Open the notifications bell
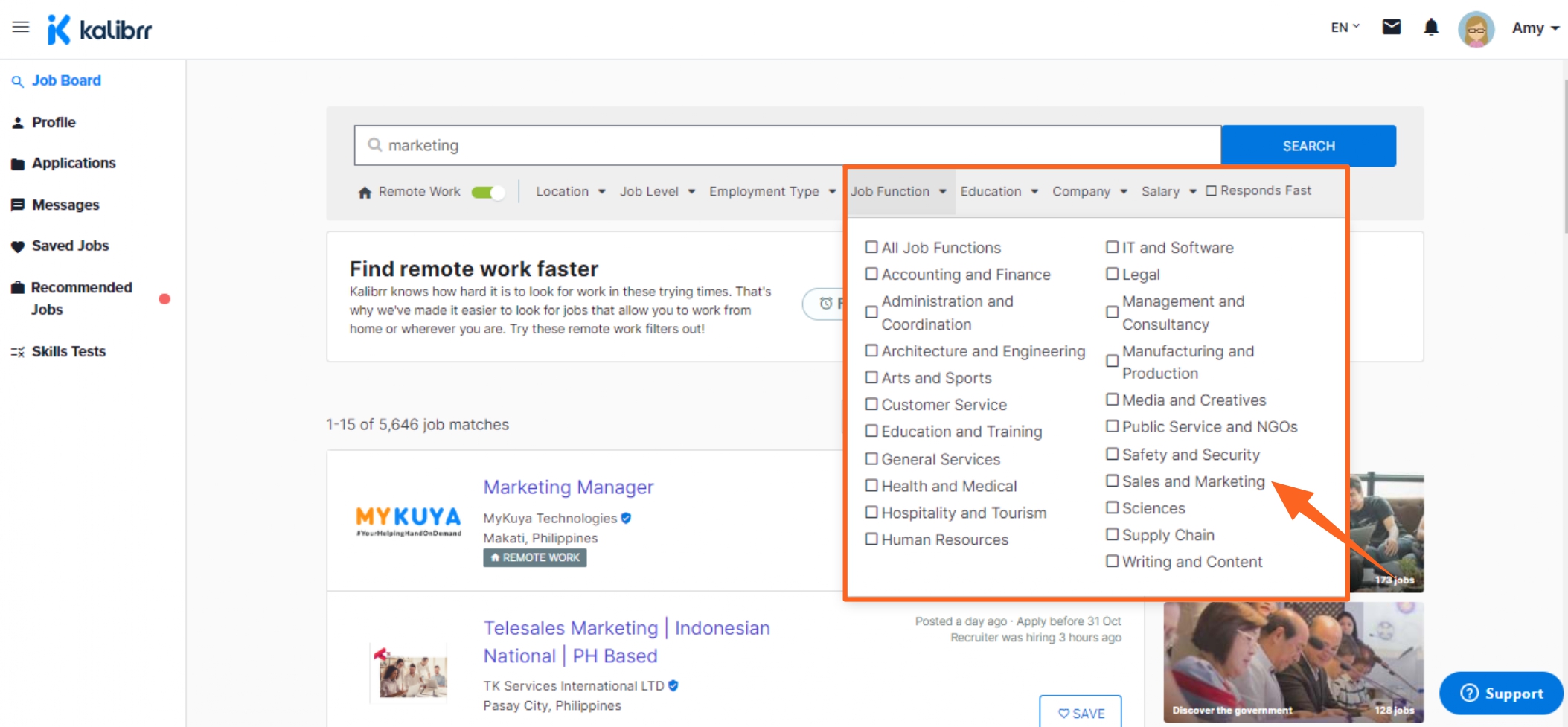Image resolution: width=1568 pixels, height=727 pixels. (1430, 28)
